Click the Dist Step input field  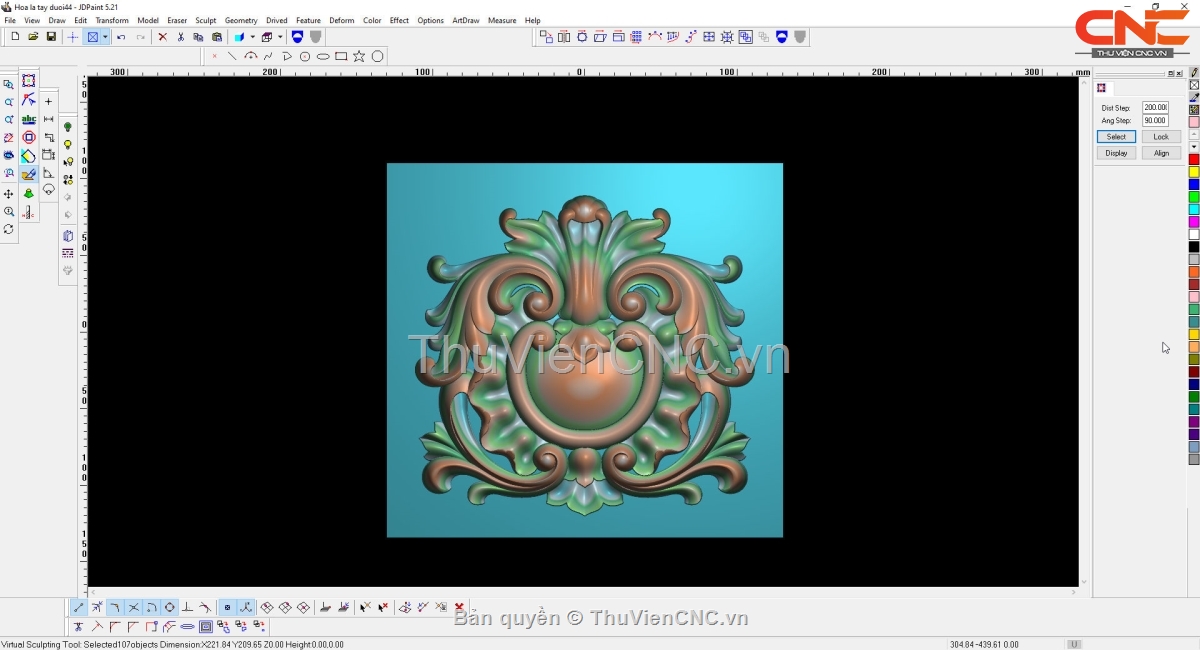tap(1155, 107)
